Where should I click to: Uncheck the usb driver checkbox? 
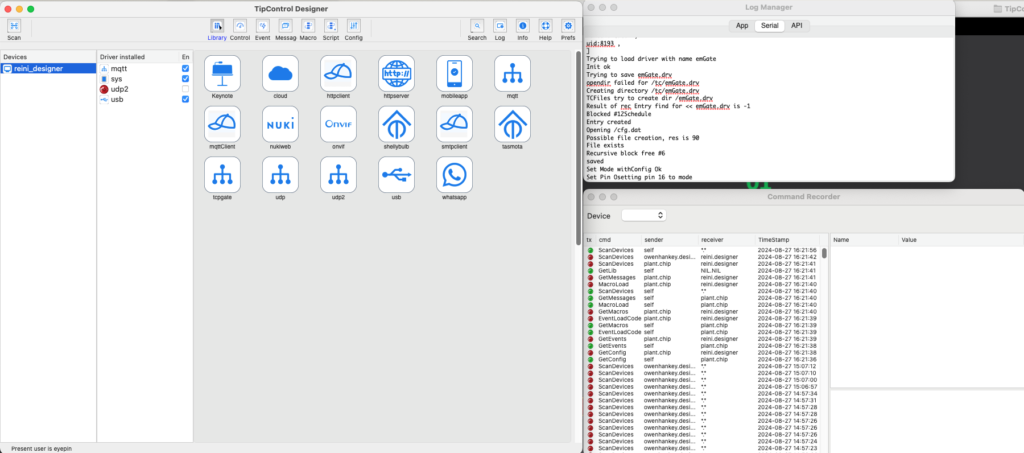pos(185,100)
